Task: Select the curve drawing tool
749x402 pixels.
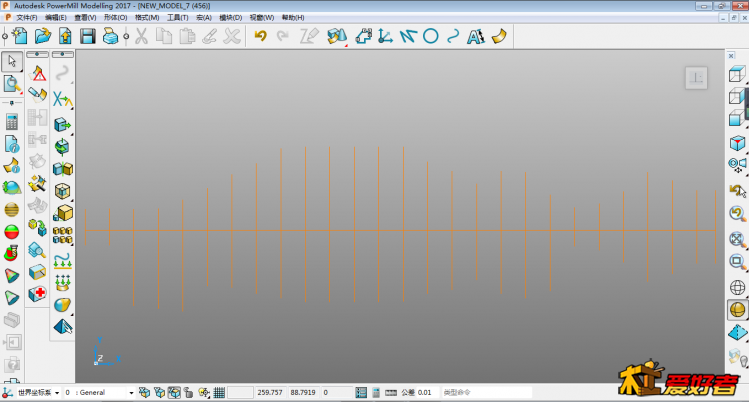Action: [x=453, y=36]
